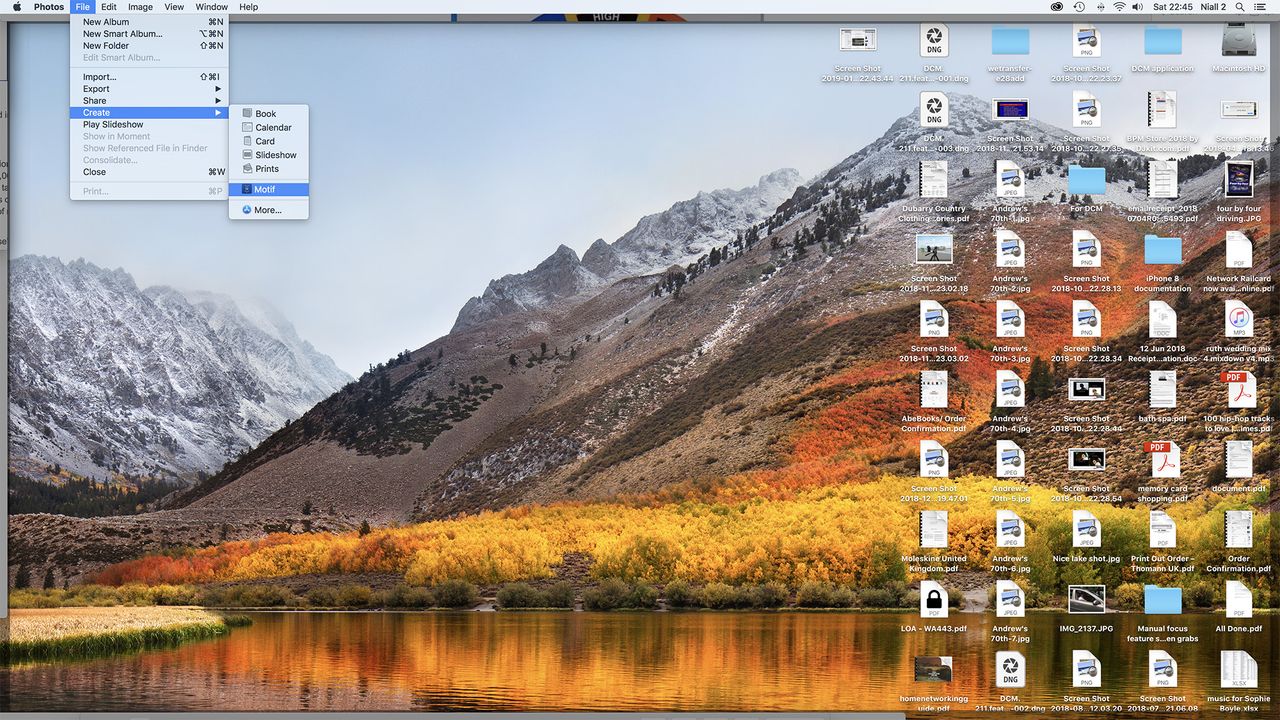Choose Motif in the Create submenu
The image size is (1280, 720).
pos(268,189)
